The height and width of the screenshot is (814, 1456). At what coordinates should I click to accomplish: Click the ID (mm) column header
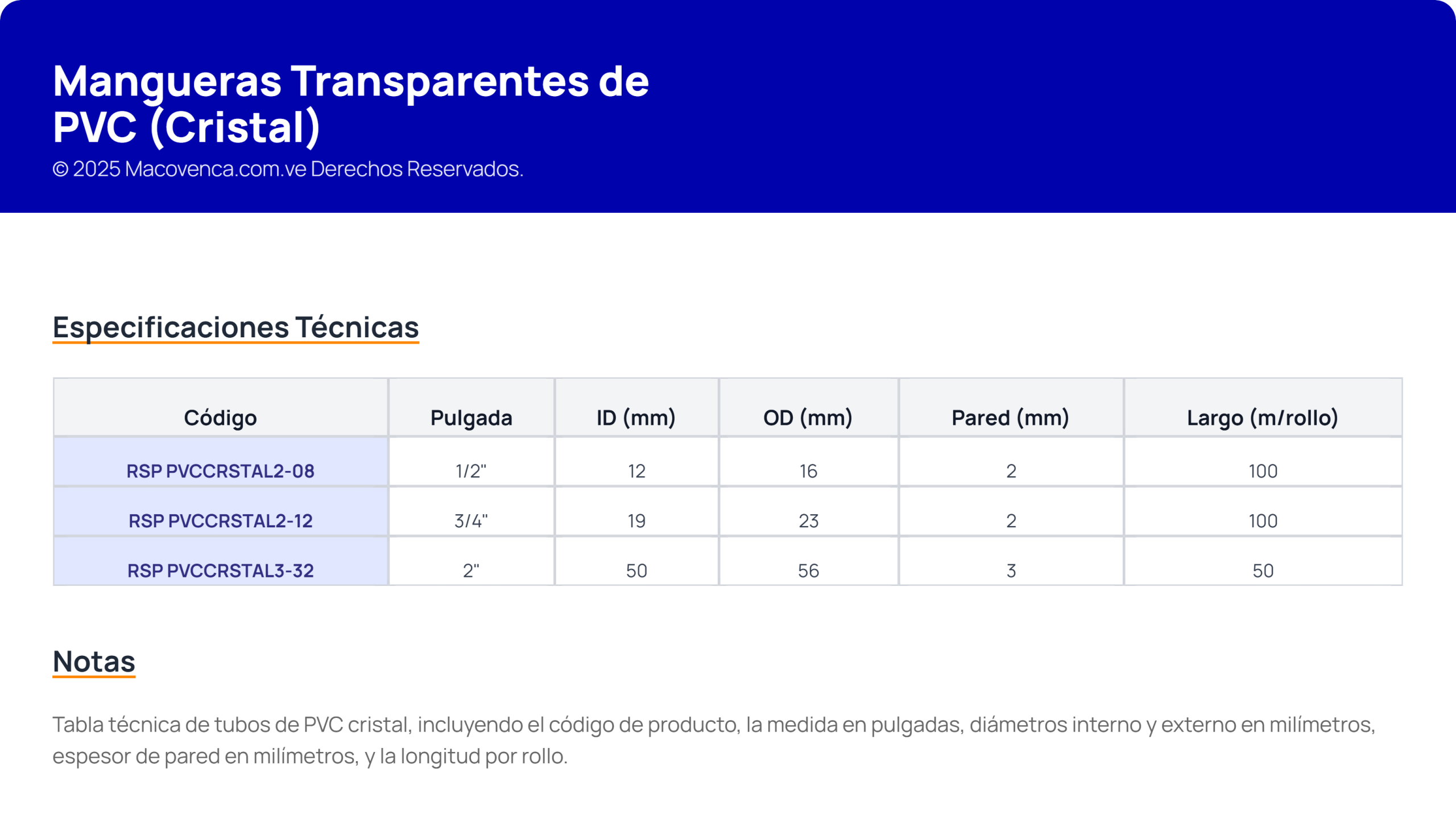point(636,418)
